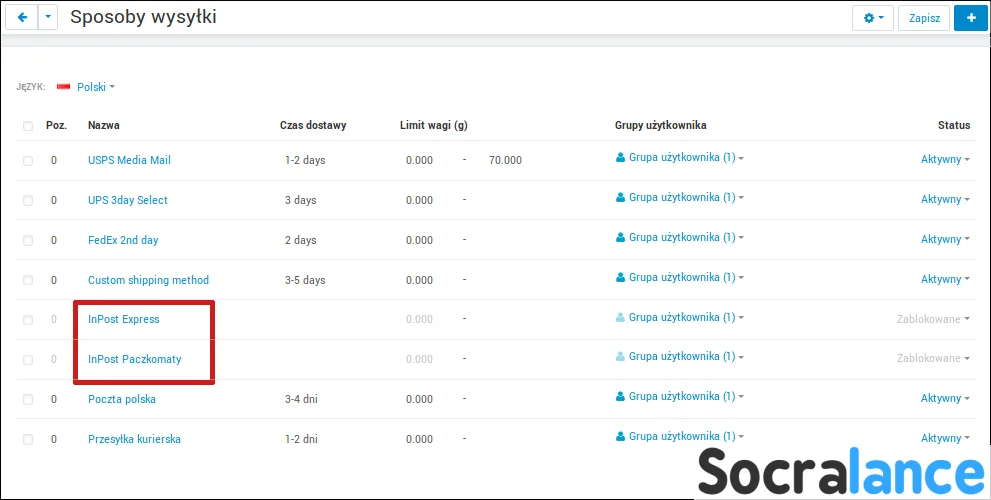This screenshot has height=500, width=991.
Task: Open the Aktywny status dropdown for UPS 3day Select
Action: pos(945,200)
